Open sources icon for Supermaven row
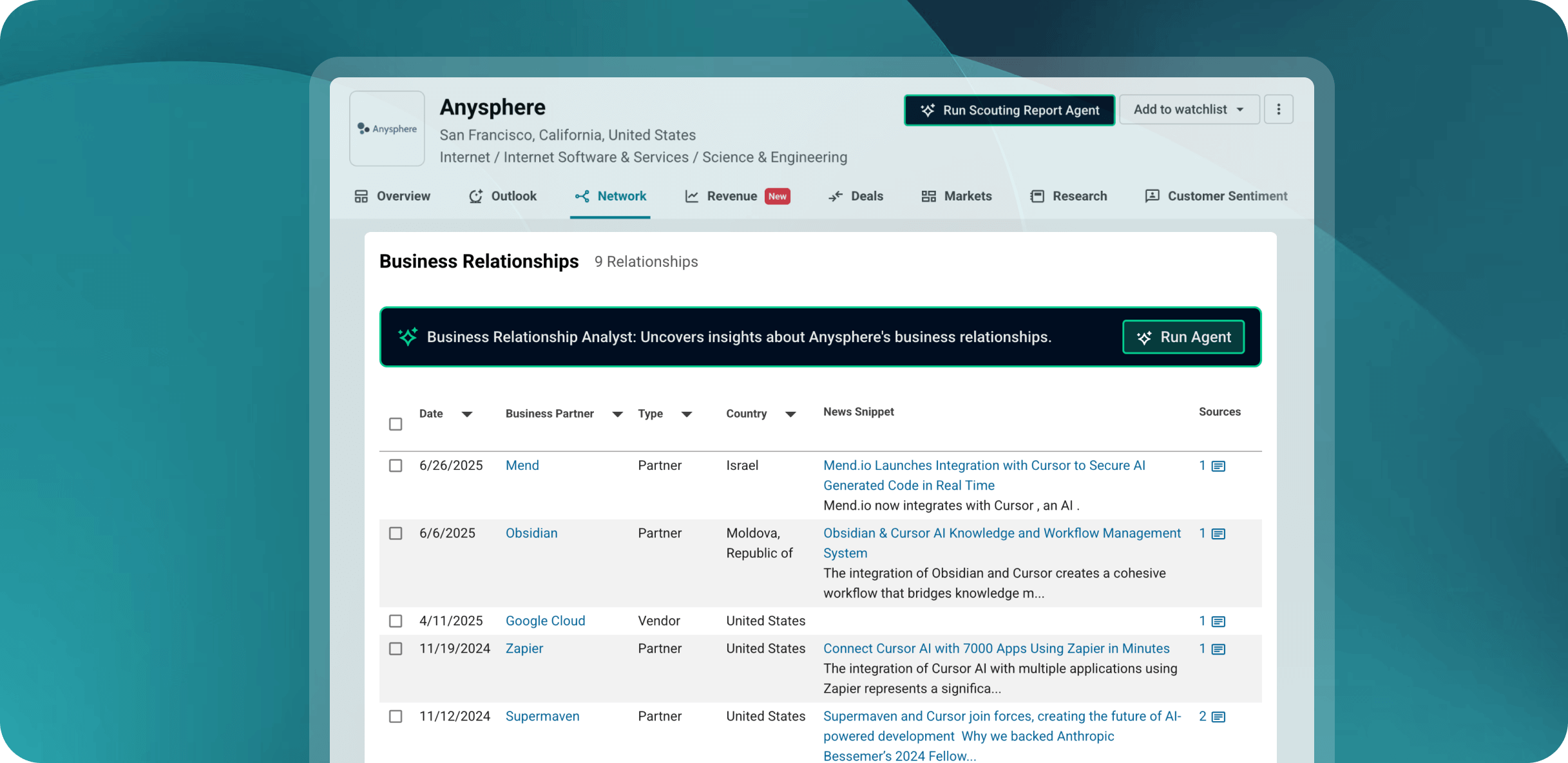Image resolution: width=1568 pixels, height=763 pixels. coord(1218,717)
